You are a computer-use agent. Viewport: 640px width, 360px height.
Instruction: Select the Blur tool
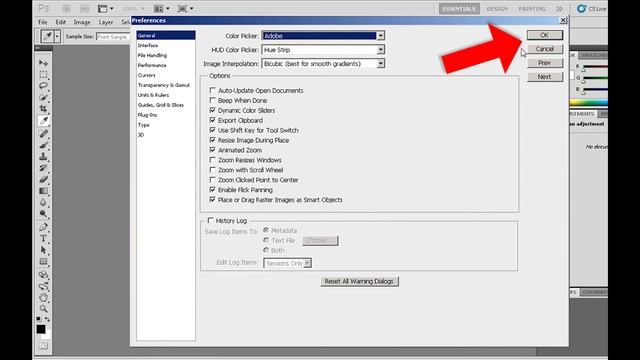43,202
